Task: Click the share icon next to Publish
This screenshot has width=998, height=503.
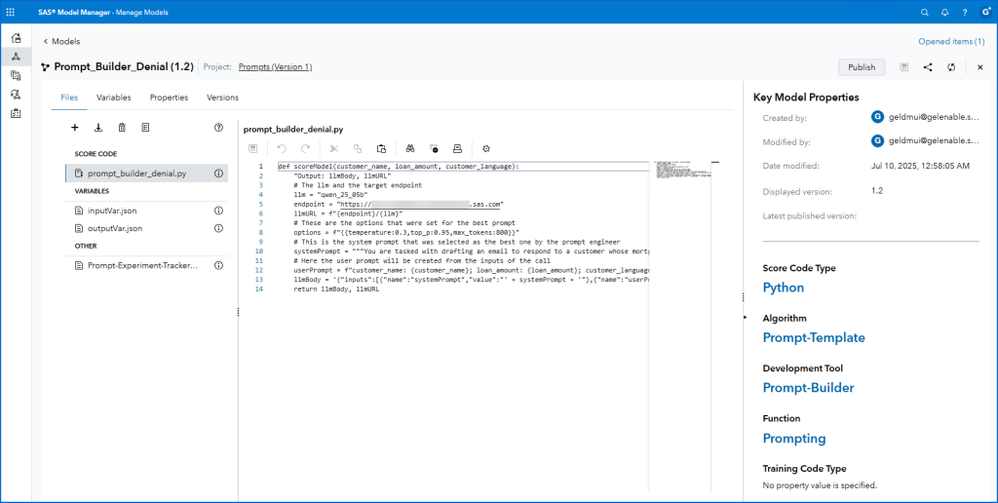Action: point(928,67)
